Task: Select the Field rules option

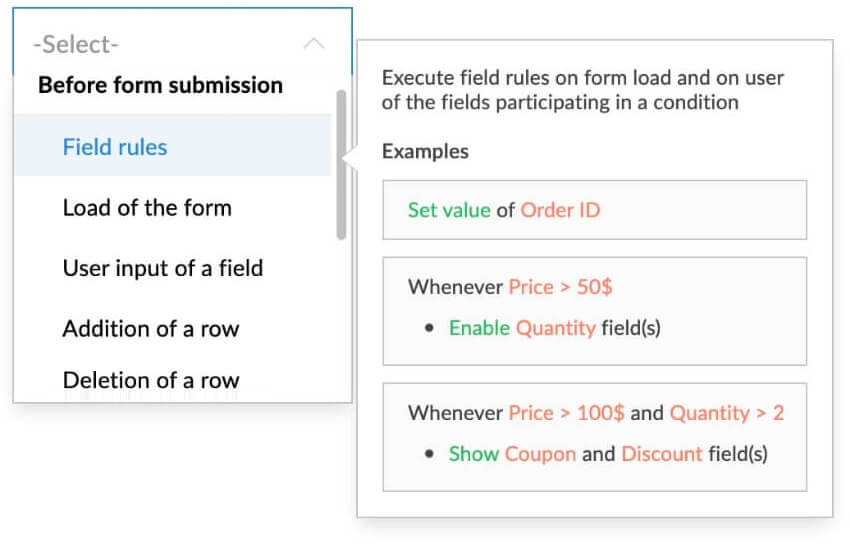Action: (115, 147)
